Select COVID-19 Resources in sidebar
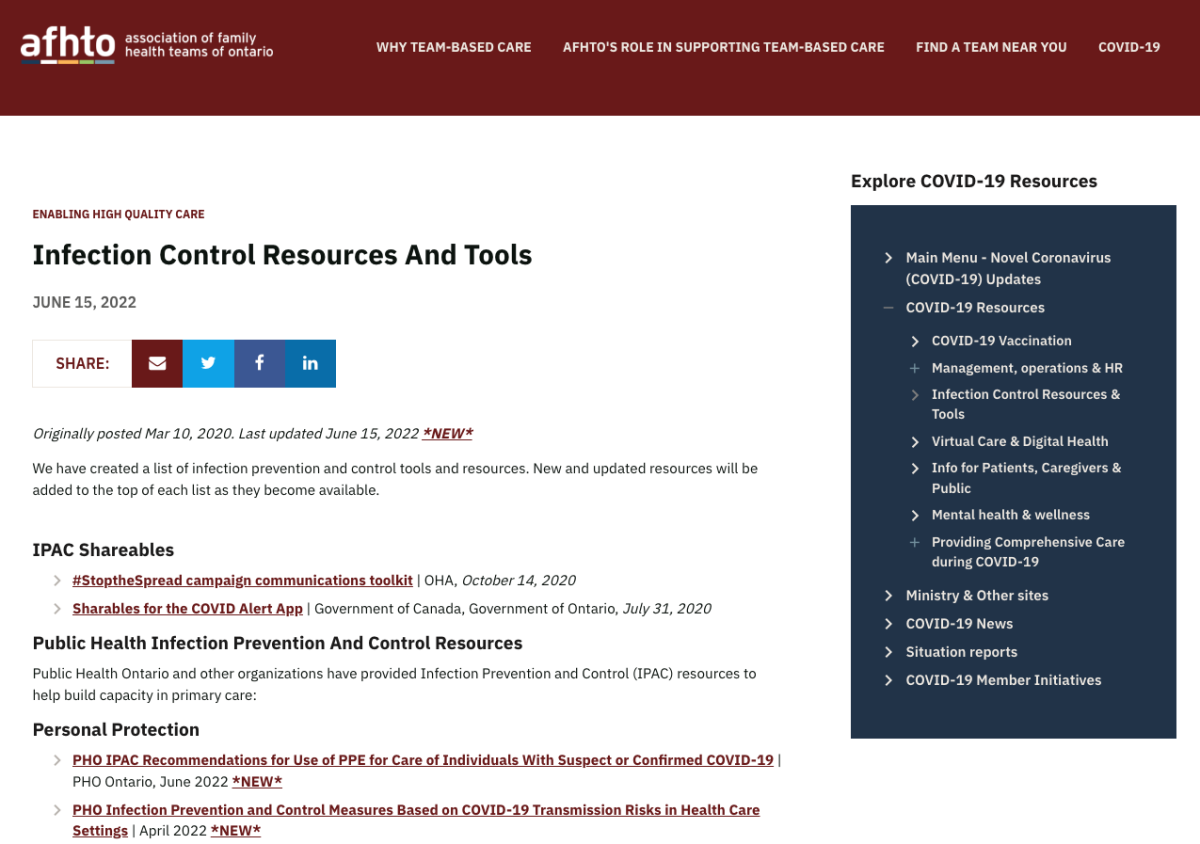 click(975, 308)
